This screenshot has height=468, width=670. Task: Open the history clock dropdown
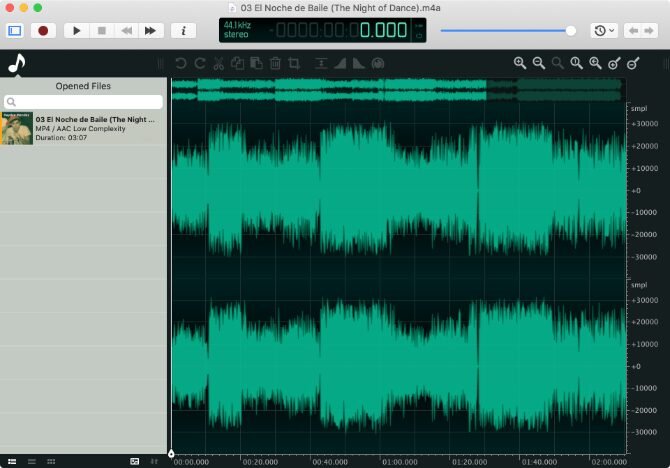point(604,31)
